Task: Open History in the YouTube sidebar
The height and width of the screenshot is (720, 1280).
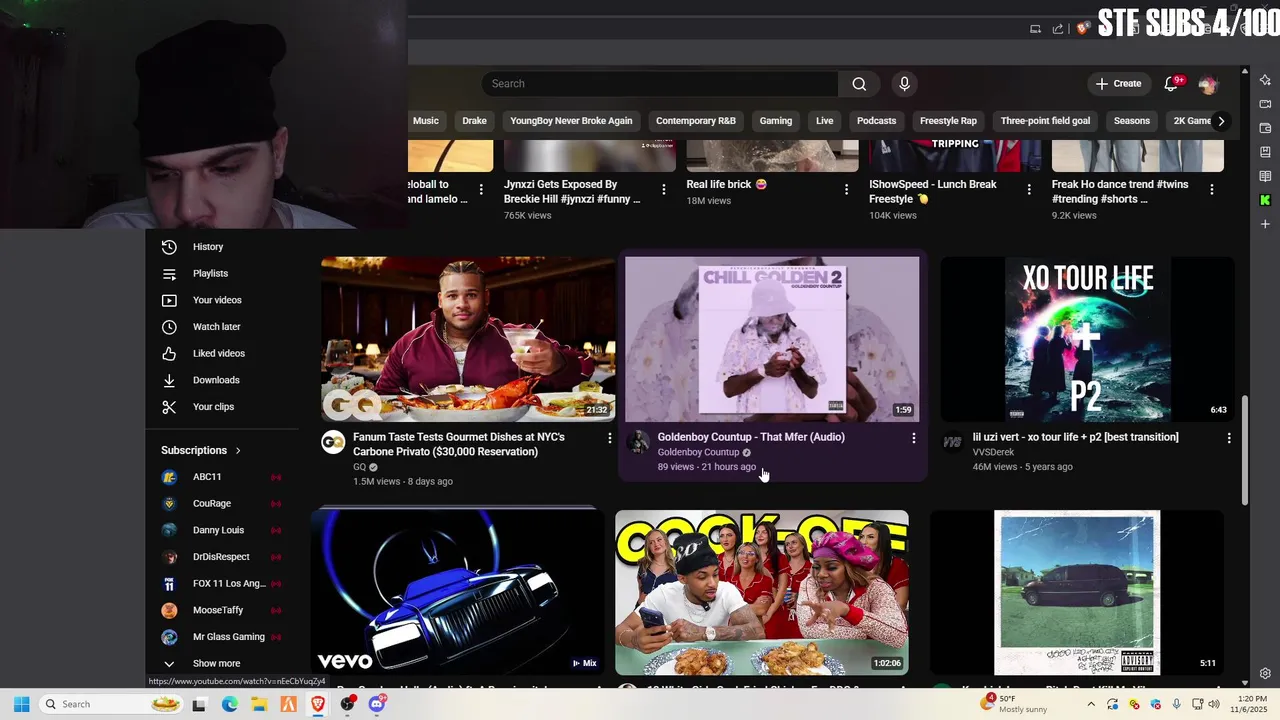Action: pos(220,247)
